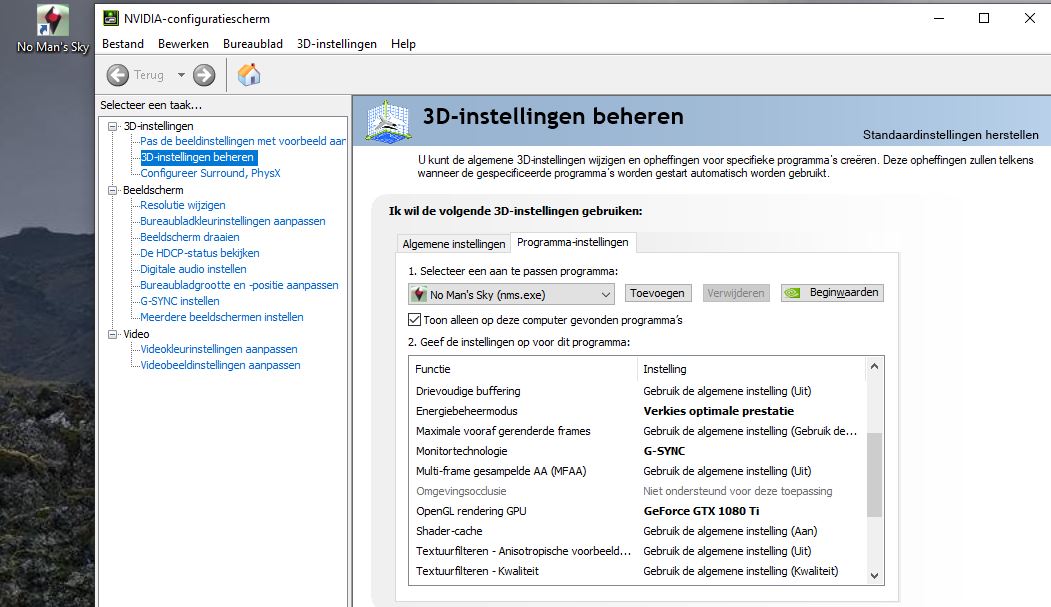Switch to the Algemene instellingen tab
Screen dimensions: 1051x607
pyautogui.click(x=454, y=244)
